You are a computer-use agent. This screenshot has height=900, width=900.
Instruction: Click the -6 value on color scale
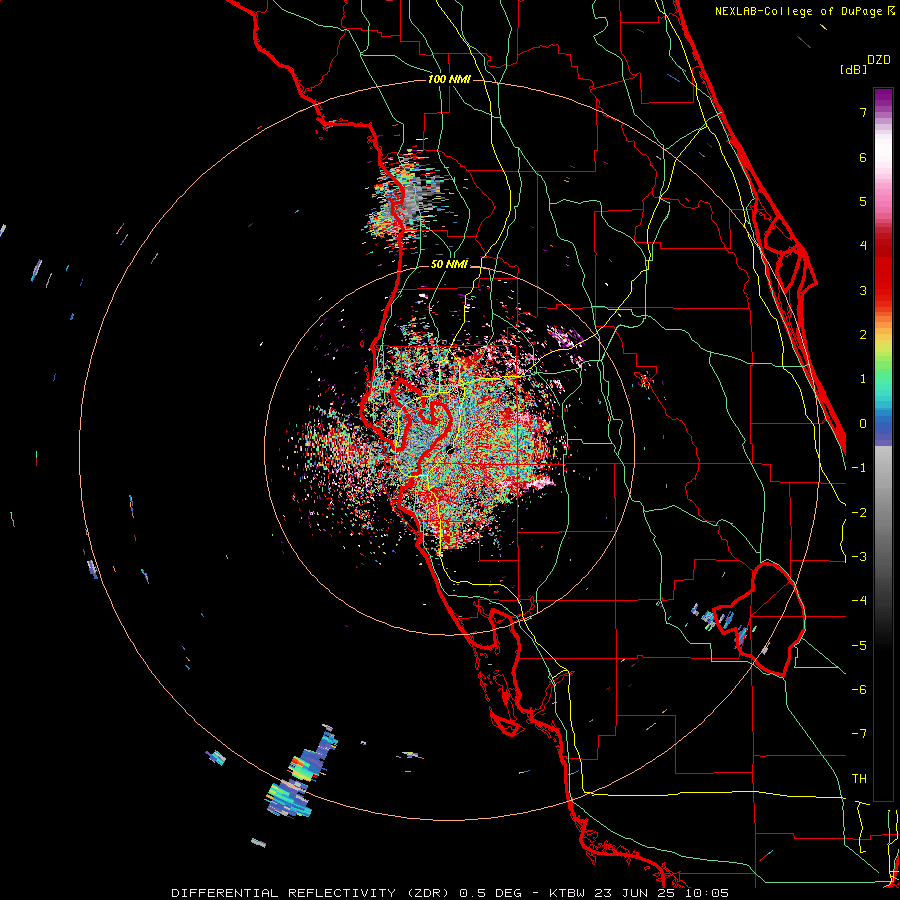[x=859, y=690]
